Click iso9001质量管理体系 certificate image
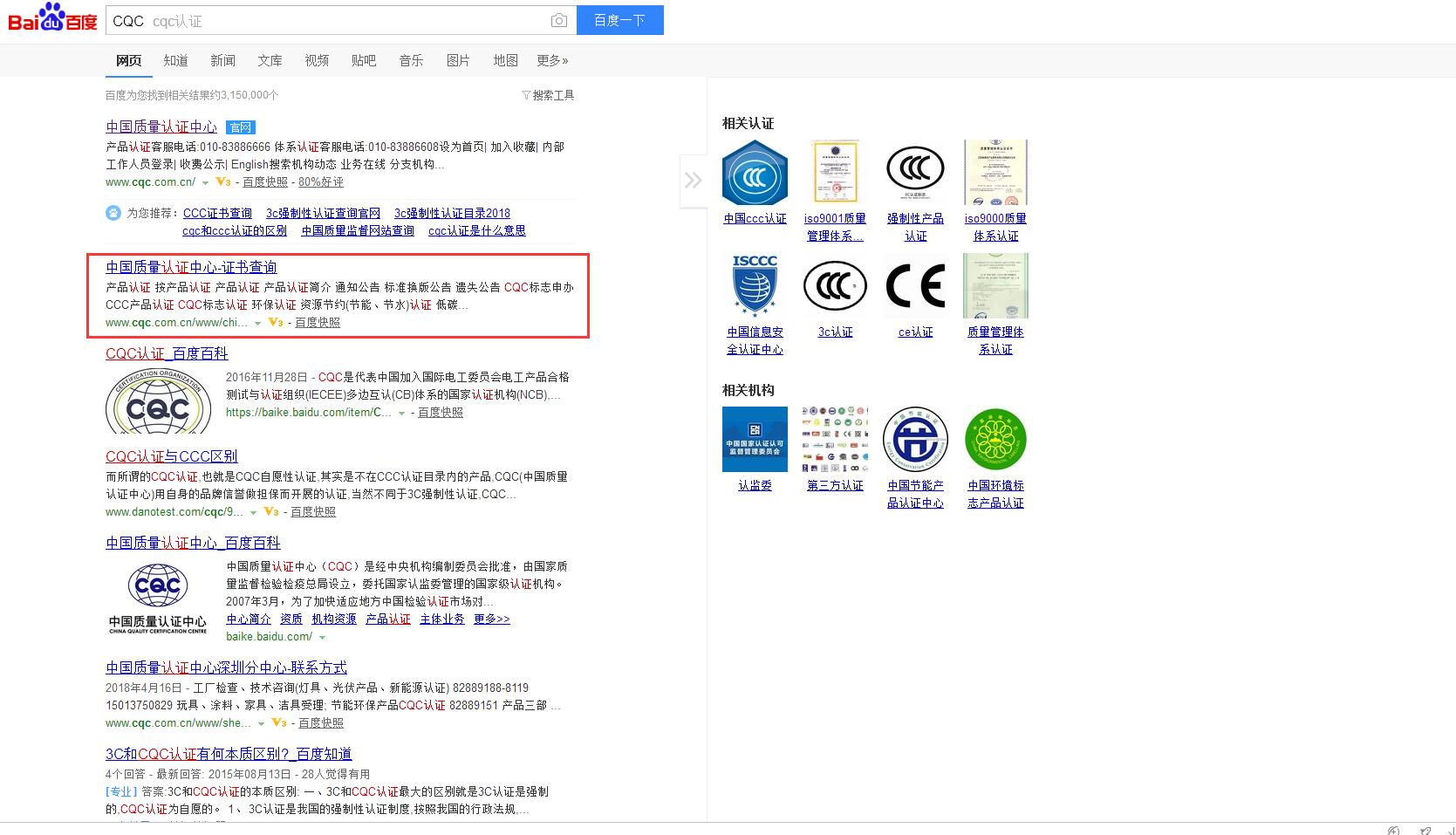 [836, 173]
